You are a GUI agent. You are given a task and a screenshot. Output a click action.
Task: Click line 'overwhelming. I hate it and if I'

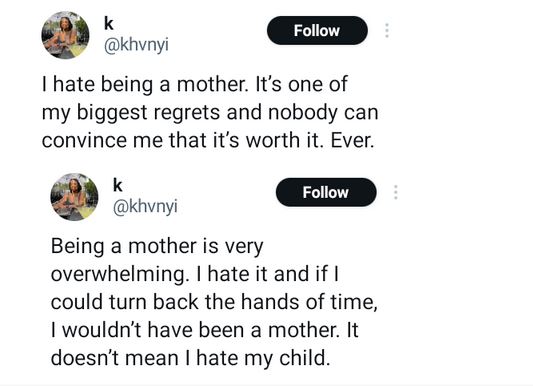195,274
